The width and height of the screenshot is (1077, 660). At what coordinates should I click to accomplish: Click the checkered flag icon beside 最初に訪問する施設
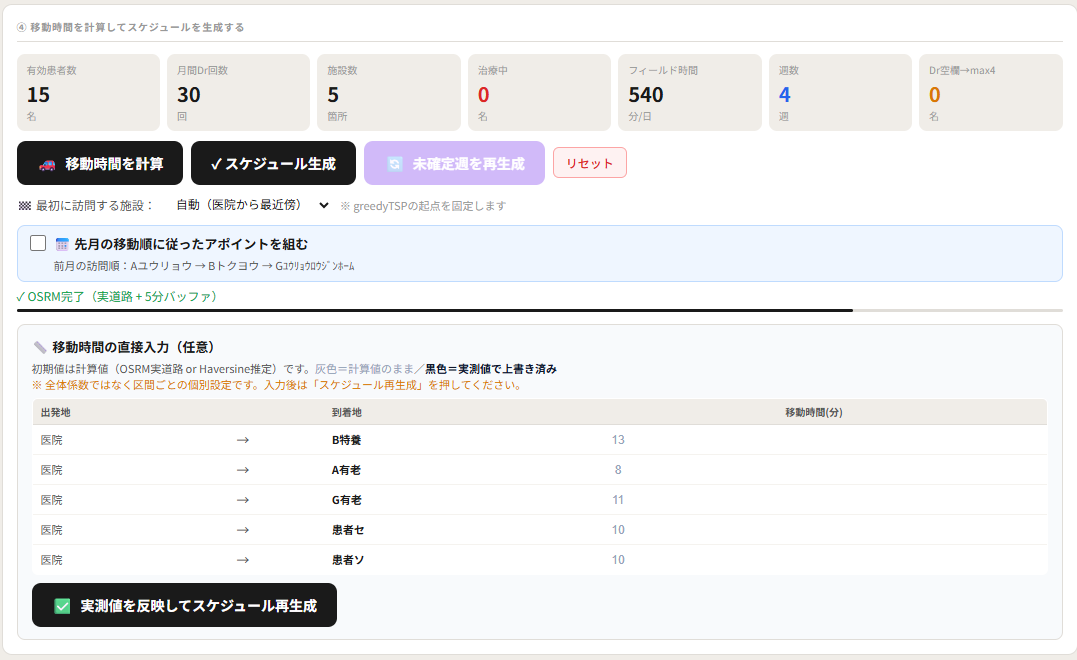tap(25, 205)
